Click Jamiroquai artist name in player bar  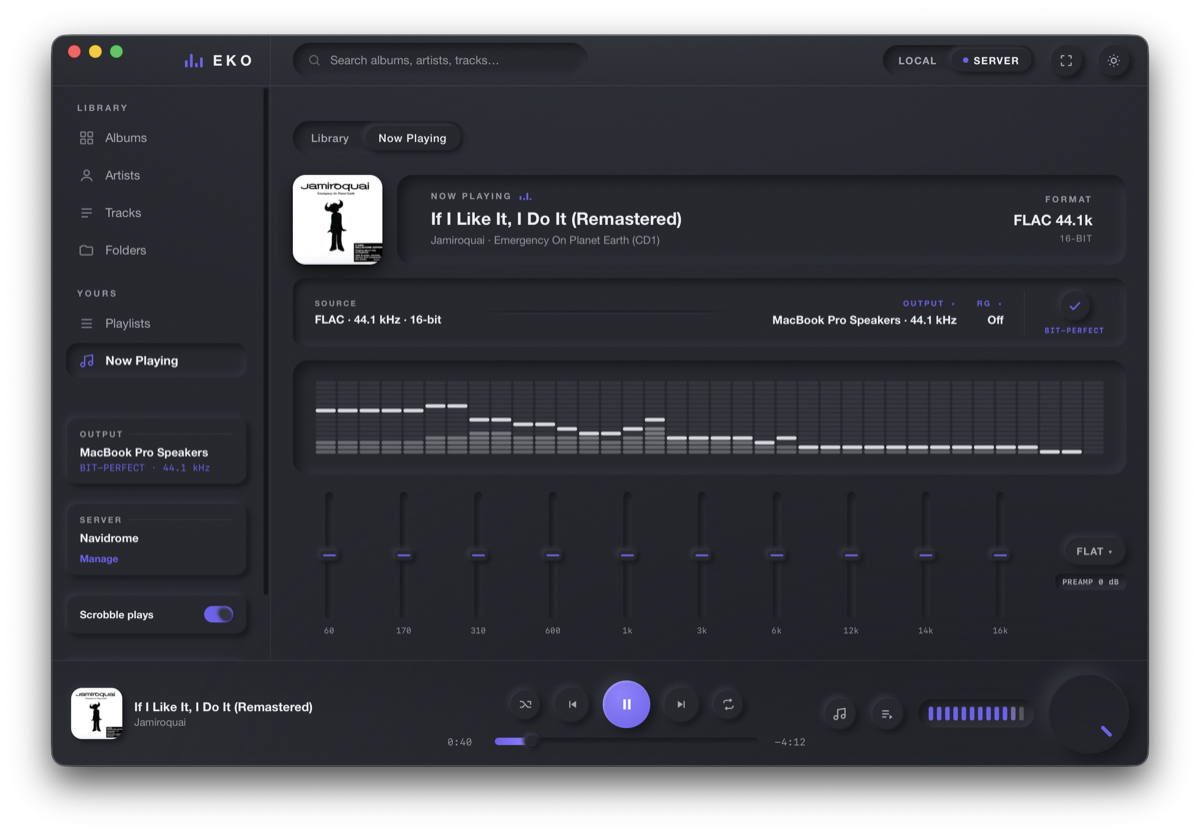[x=160, y=722]
